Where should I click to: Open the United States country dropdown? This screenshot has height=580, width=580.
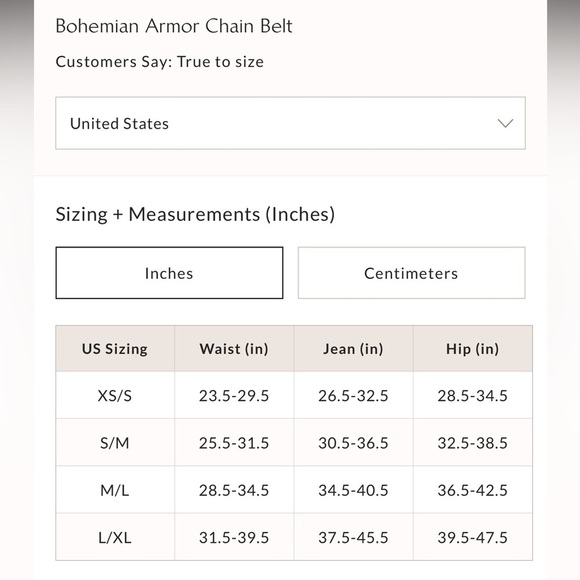click(290, 123)
